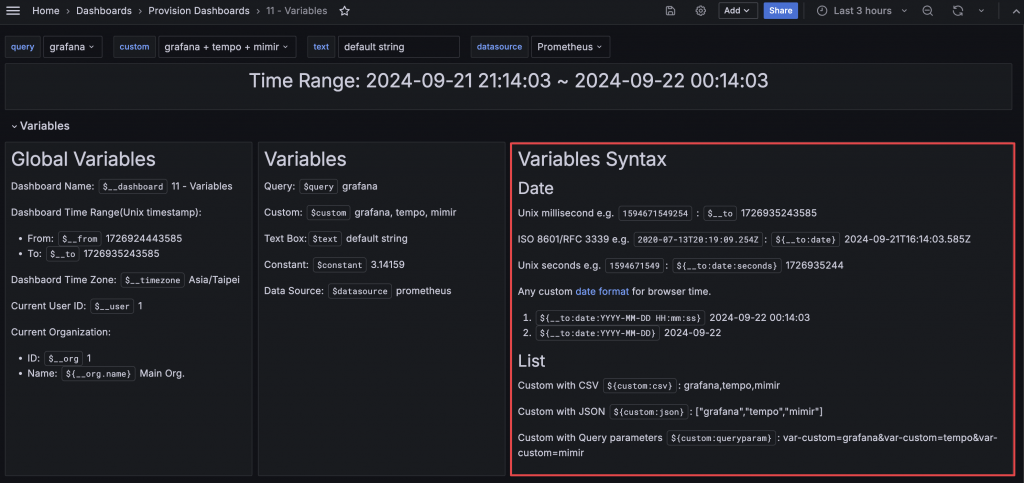The image size is (1024, 483).
Task: Open the custom variable multi-select dropdown
Action: [227, 47]
